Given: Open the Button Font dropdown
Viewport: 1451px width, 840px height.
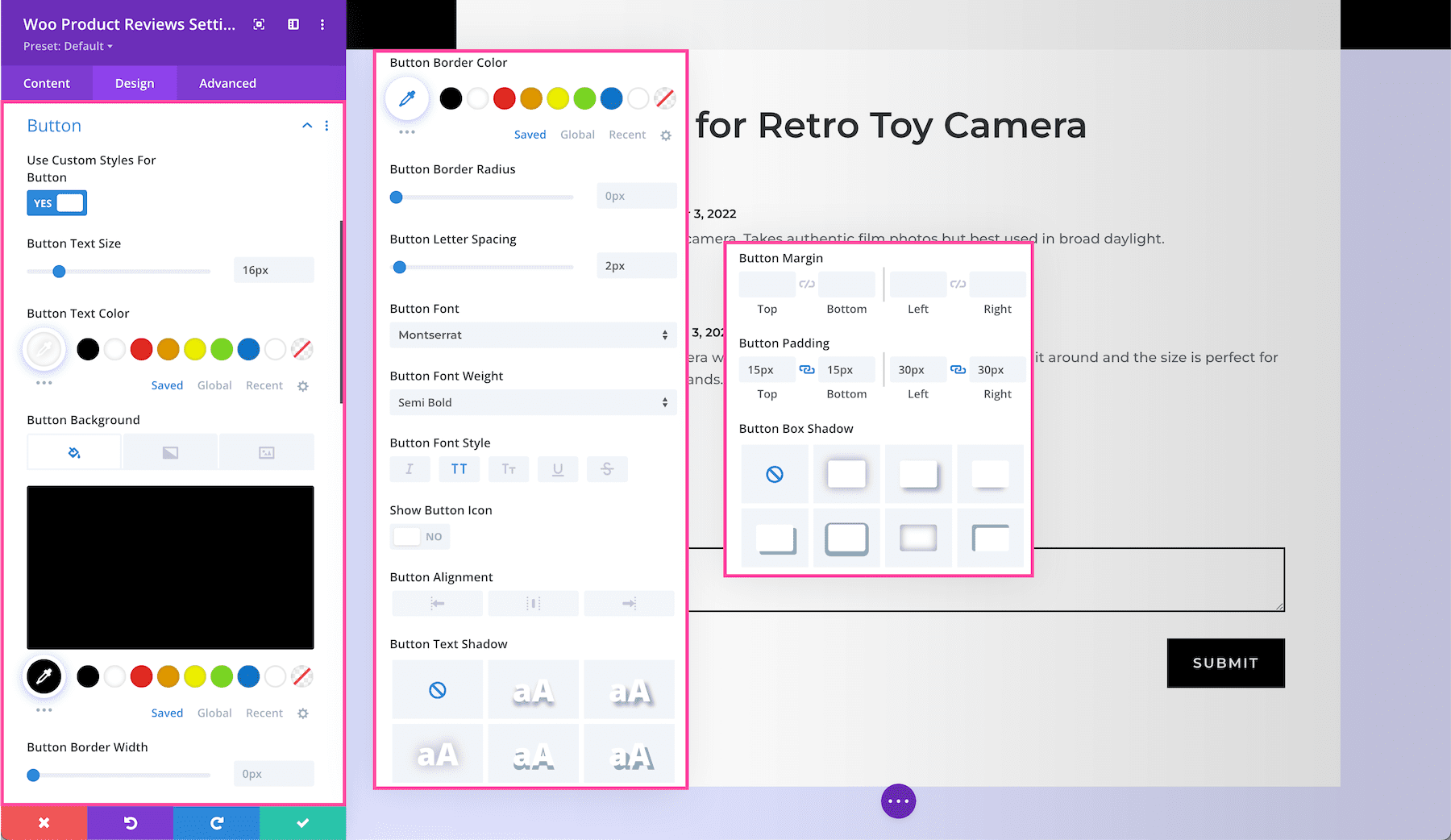Looking at the screenshot, I should tap(532, 335).
